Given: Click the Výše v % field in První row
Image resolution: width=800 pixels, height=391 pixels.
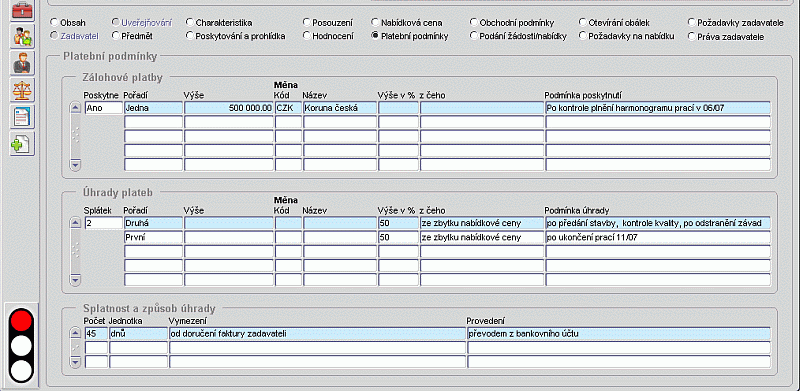Looking at the screenshot, I should click(398, 237).
